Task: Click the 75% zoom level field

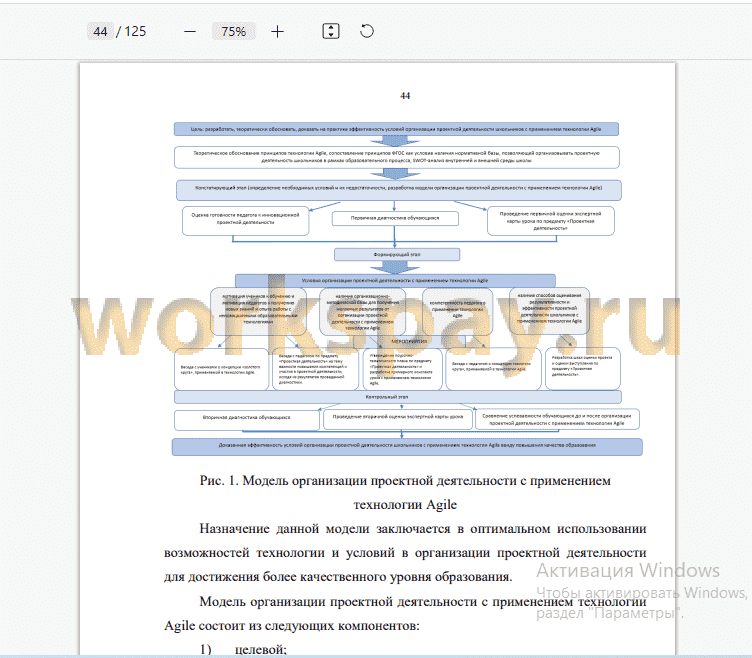Action: pyautogui.click(x=234, y=32)
